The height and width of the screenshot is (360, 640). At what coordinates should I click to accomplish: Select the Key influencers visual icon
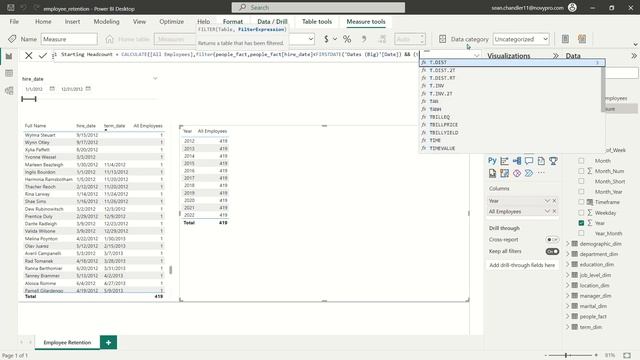pyautogui.click(x=504, y=161)
